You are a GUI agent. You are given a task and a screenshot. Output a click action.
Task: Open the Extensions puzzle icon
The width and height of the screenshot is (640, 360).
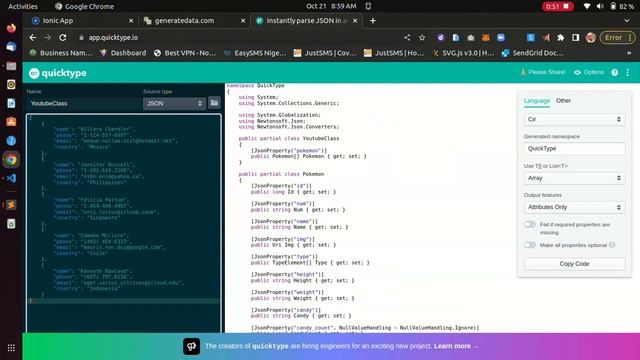(x=561, y=38)
